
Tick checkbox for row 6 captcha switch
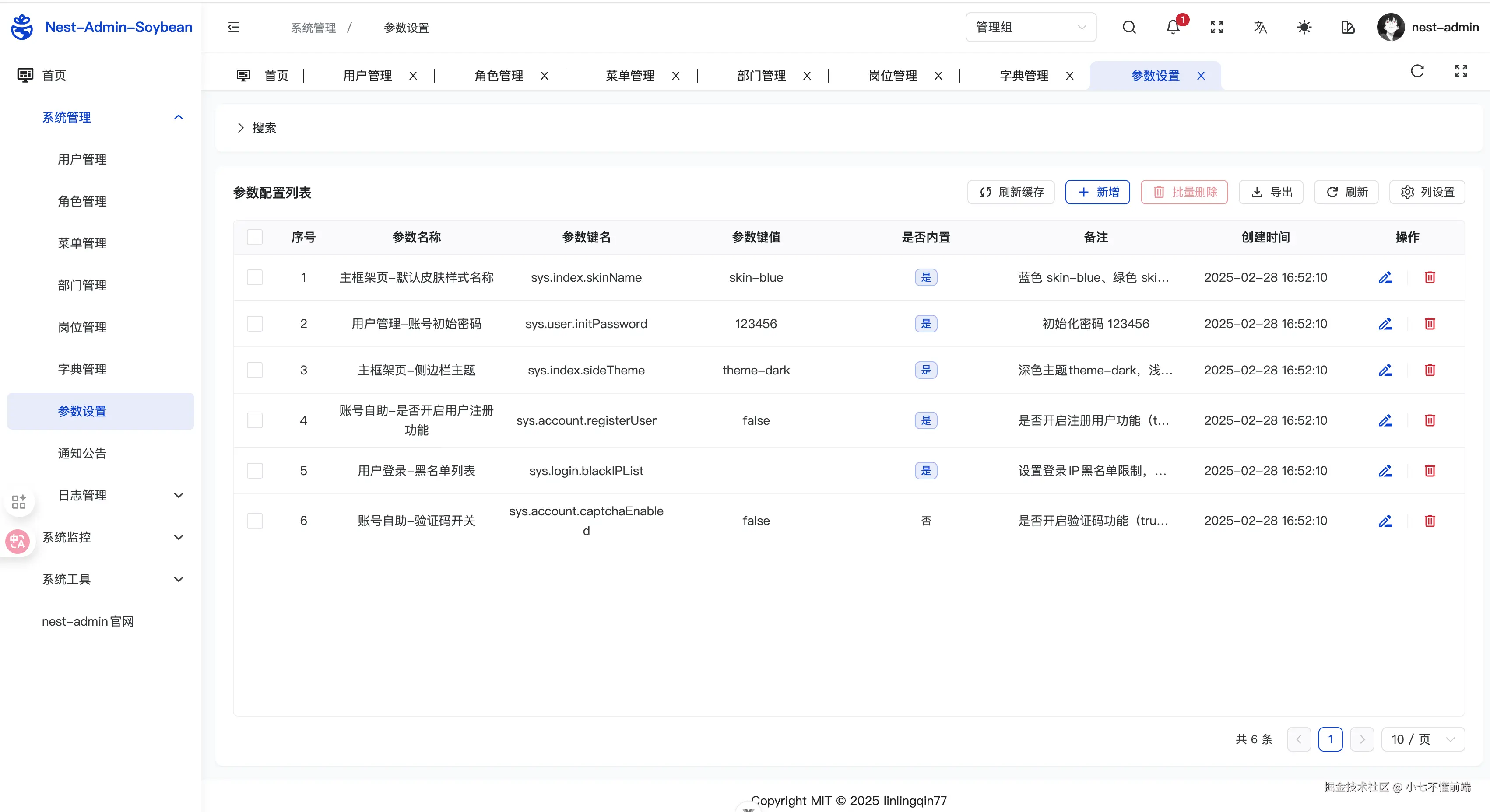coord(254,521)
